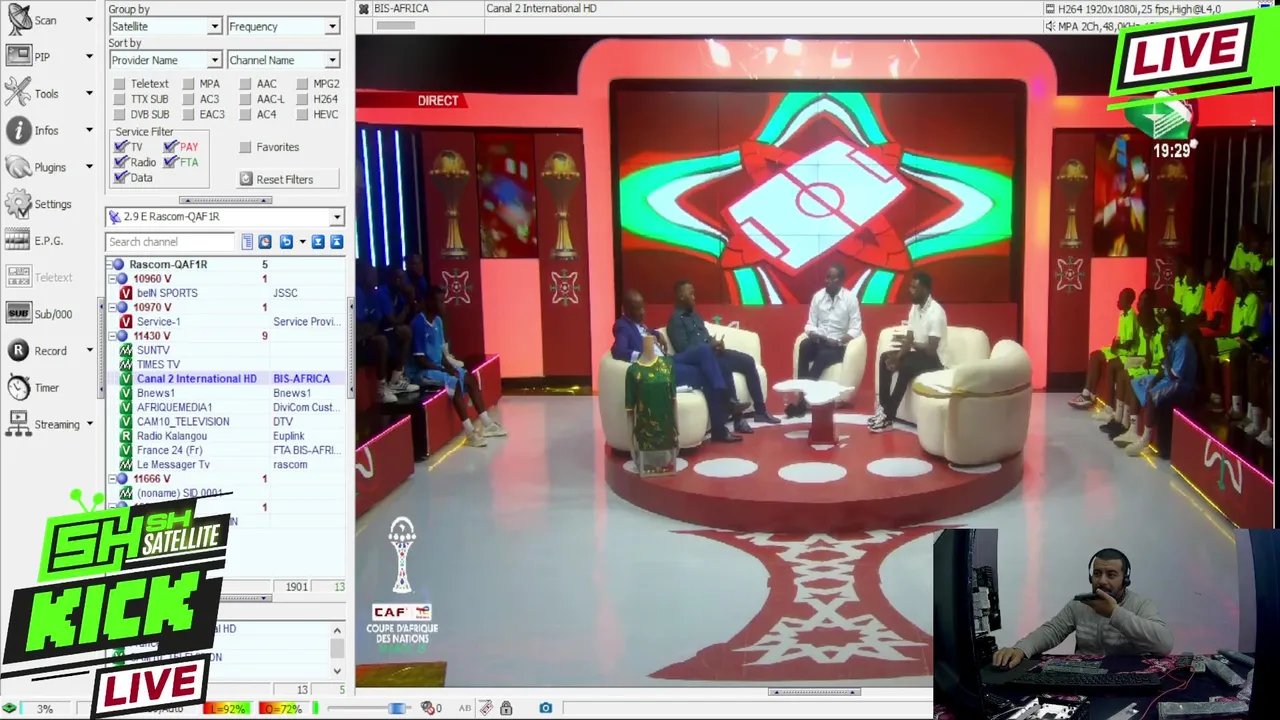The width and height of the screenshot is (1280, 720).
Task: Tick the H264 filter checkbox
Action: click(x=302, y=99)
